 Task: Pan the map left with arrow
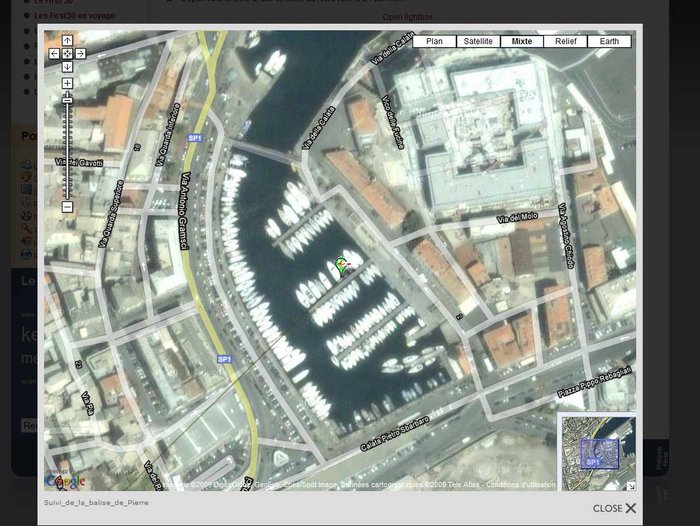click(54, 54)
